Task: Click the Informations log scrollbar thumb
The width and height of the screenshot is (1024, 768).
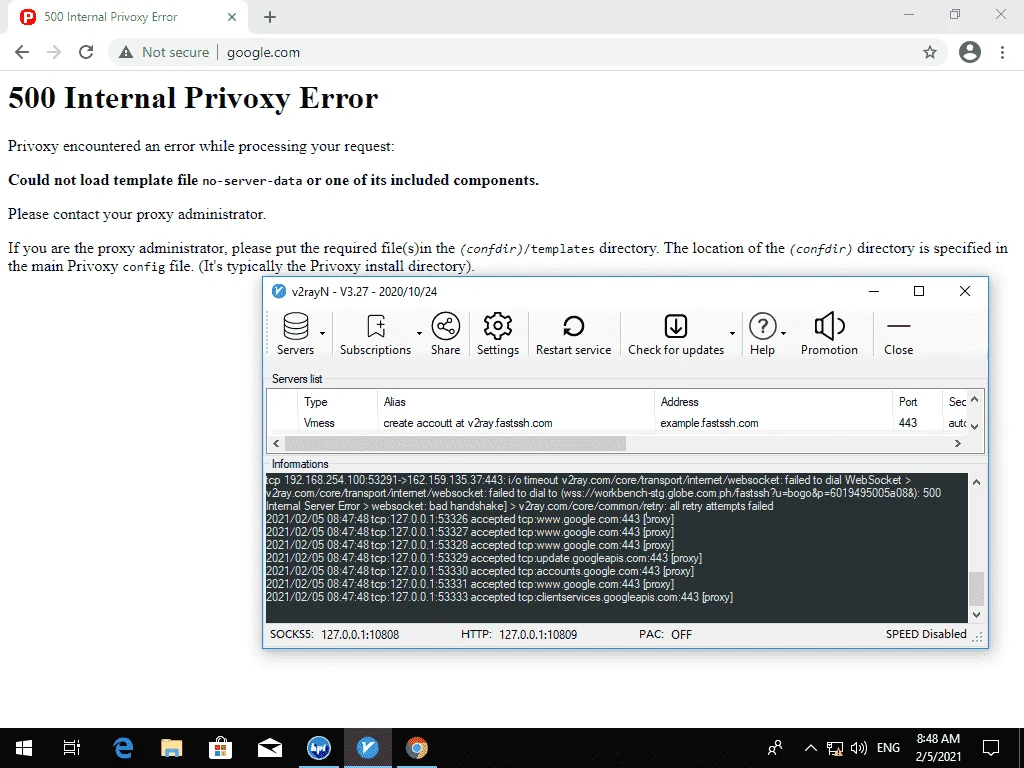Action: [976, 588]
